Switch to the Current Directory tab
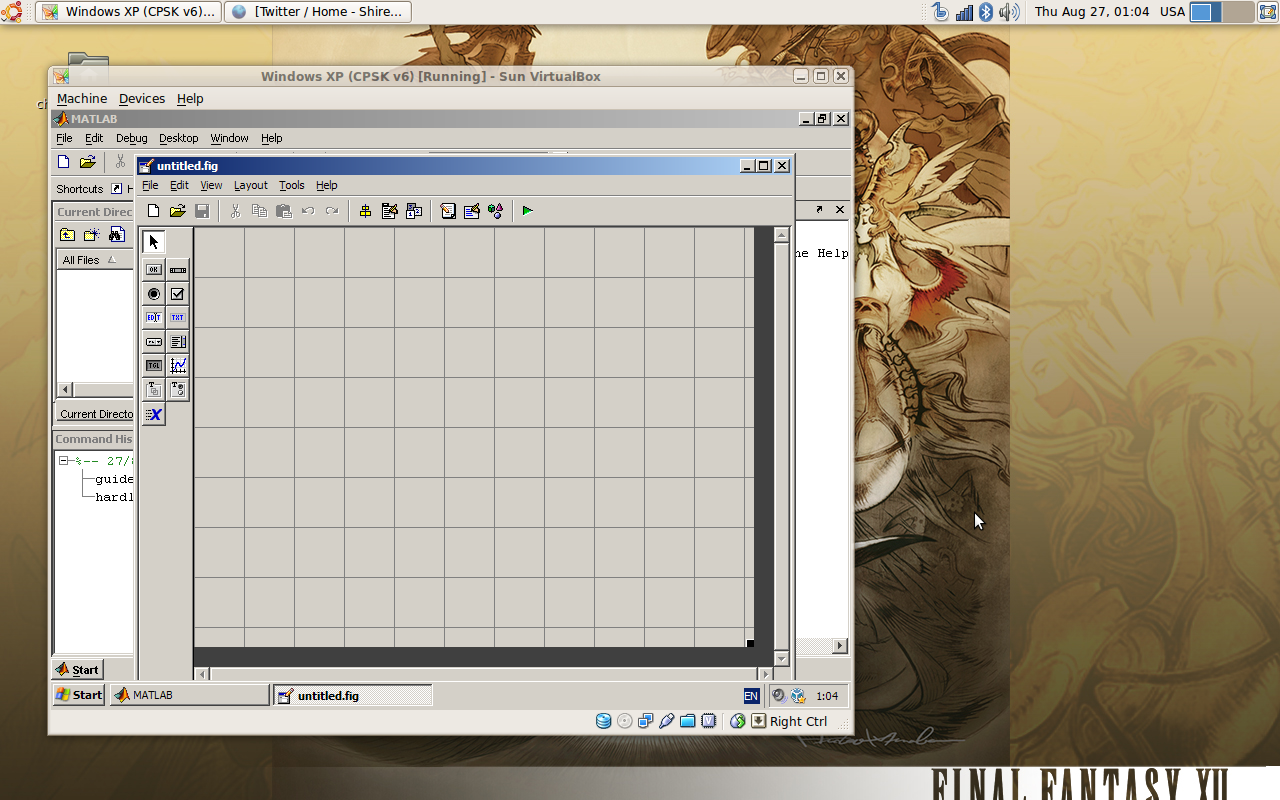 (95, 414)
